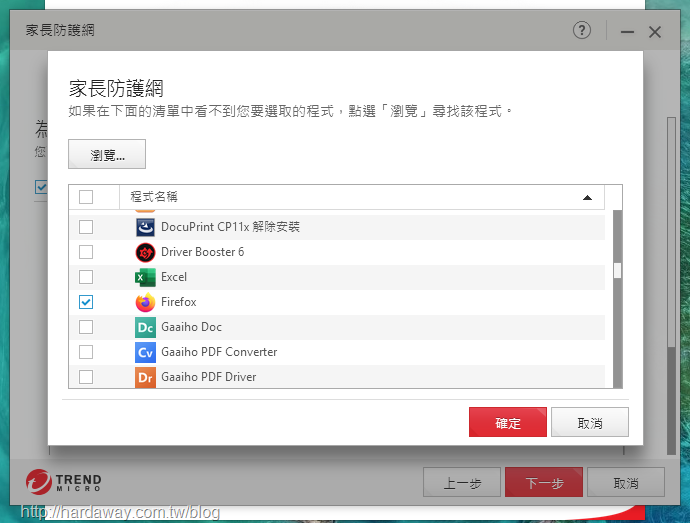Sort list using the header arrow
The image size is (690, 523).
[587, 198]
